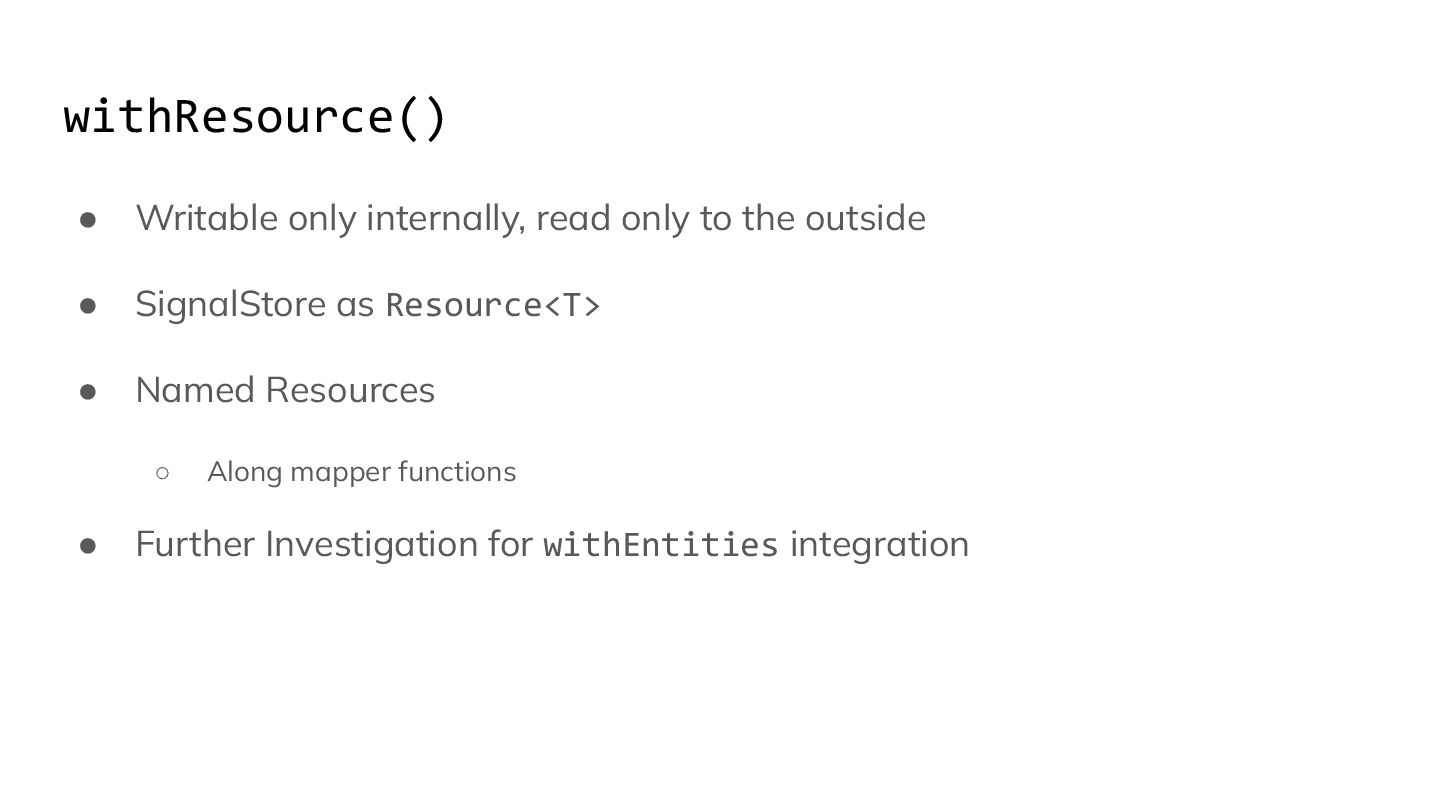
Task: Click the bullet dot before 'Further Investigation'
Action: [x=88, y=545]
